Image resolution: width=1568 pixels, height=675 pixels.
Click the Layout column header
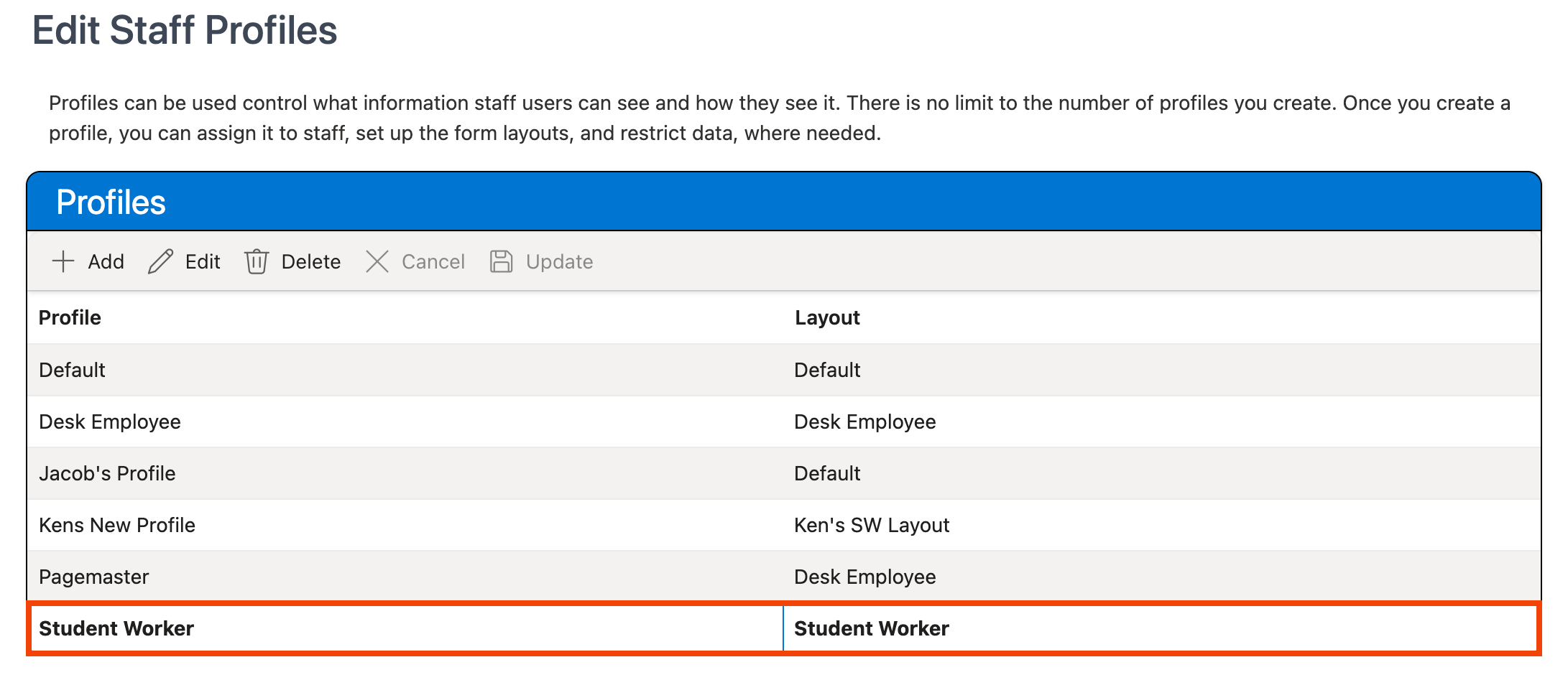827,317
